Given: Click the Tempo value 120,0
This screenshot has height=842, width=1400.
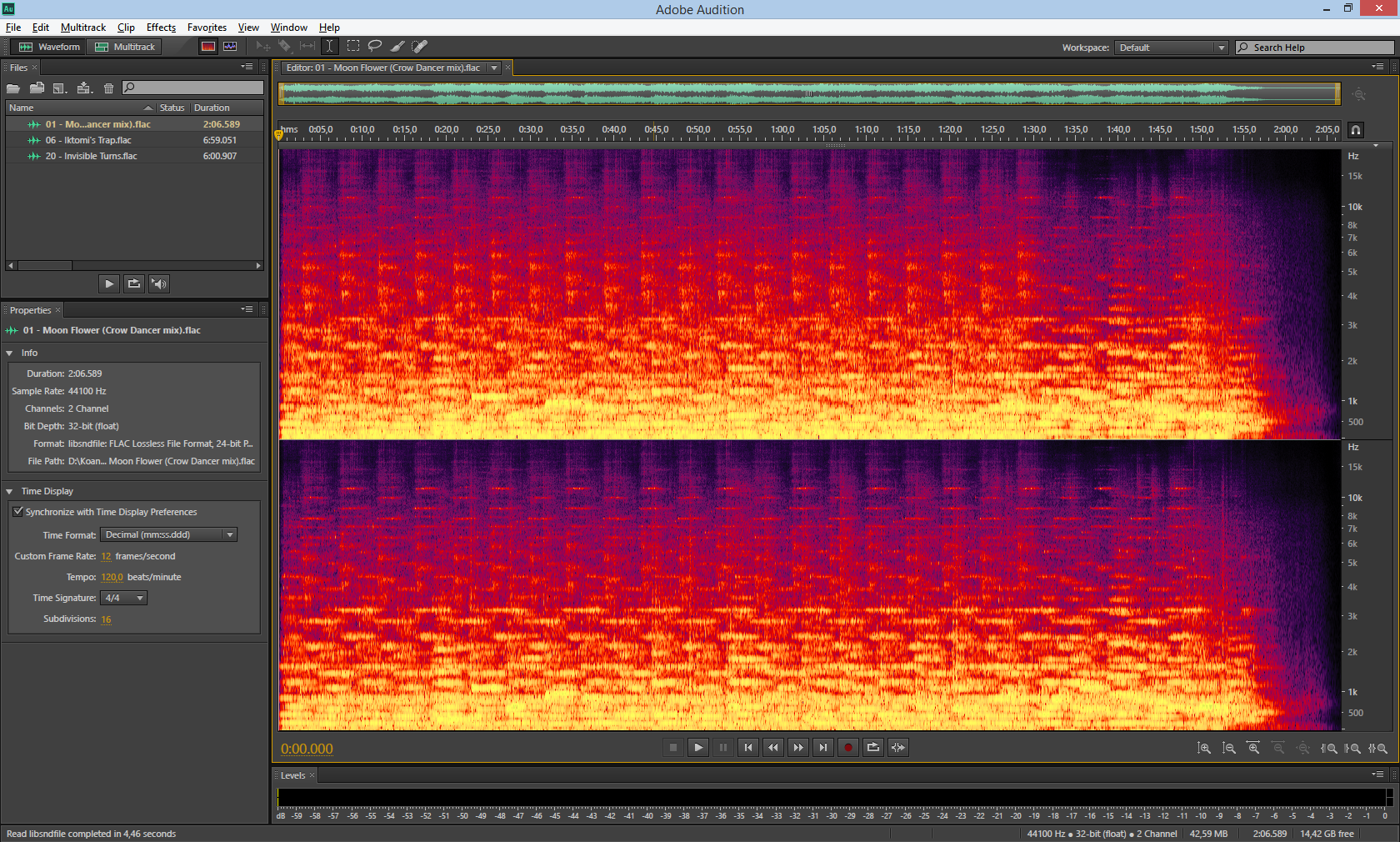Looking at the screenshot, I should click(112, 577).
